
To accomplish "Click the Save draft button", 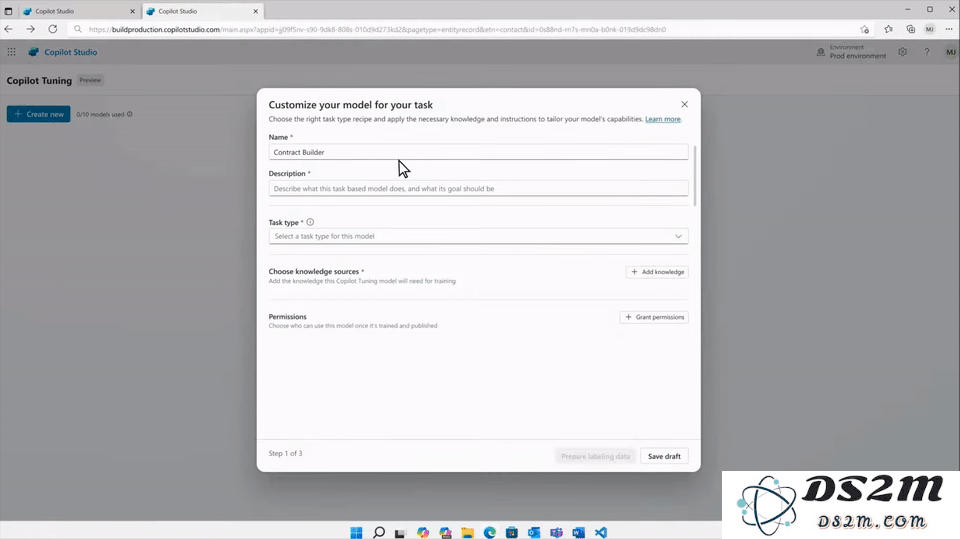I will 664,456.
